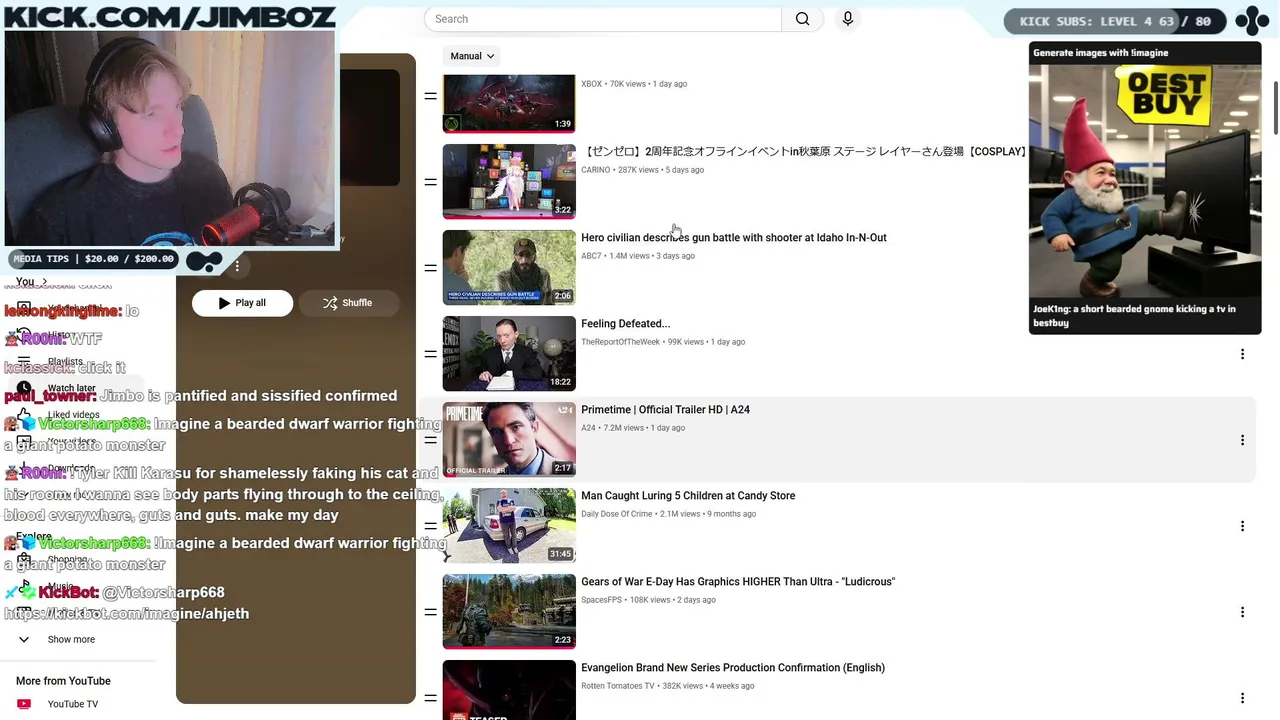
Task: Click the "18:22" duration badge
Action: pyautogui.click(x=560, y=382)
